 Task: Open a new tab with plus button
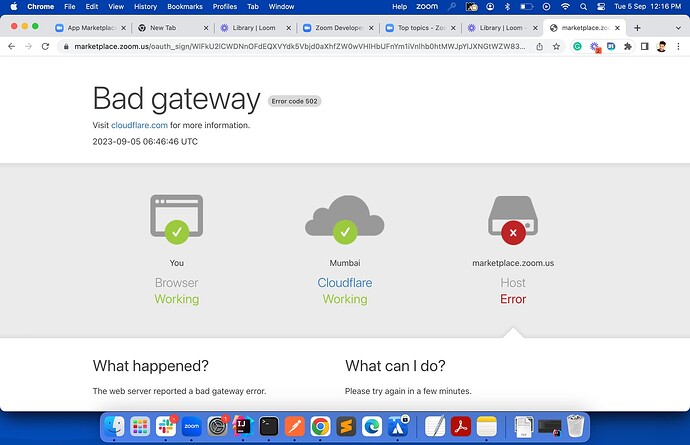tap(637, 28)
